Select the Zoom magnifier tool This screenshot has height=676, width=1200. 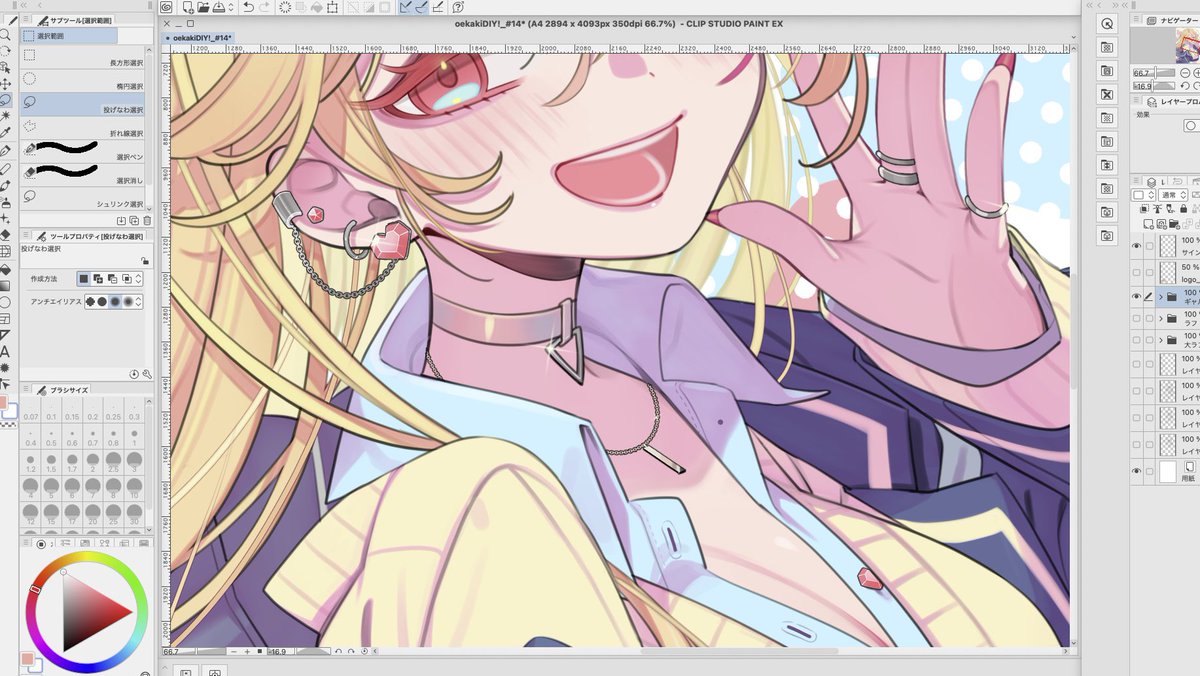click(6, 33)
